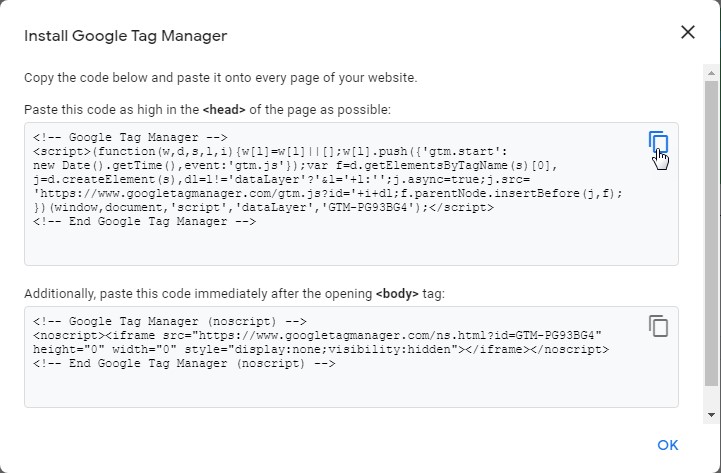
Task: Copy the body noscript code snippet
Action: (x=657, y=326)
